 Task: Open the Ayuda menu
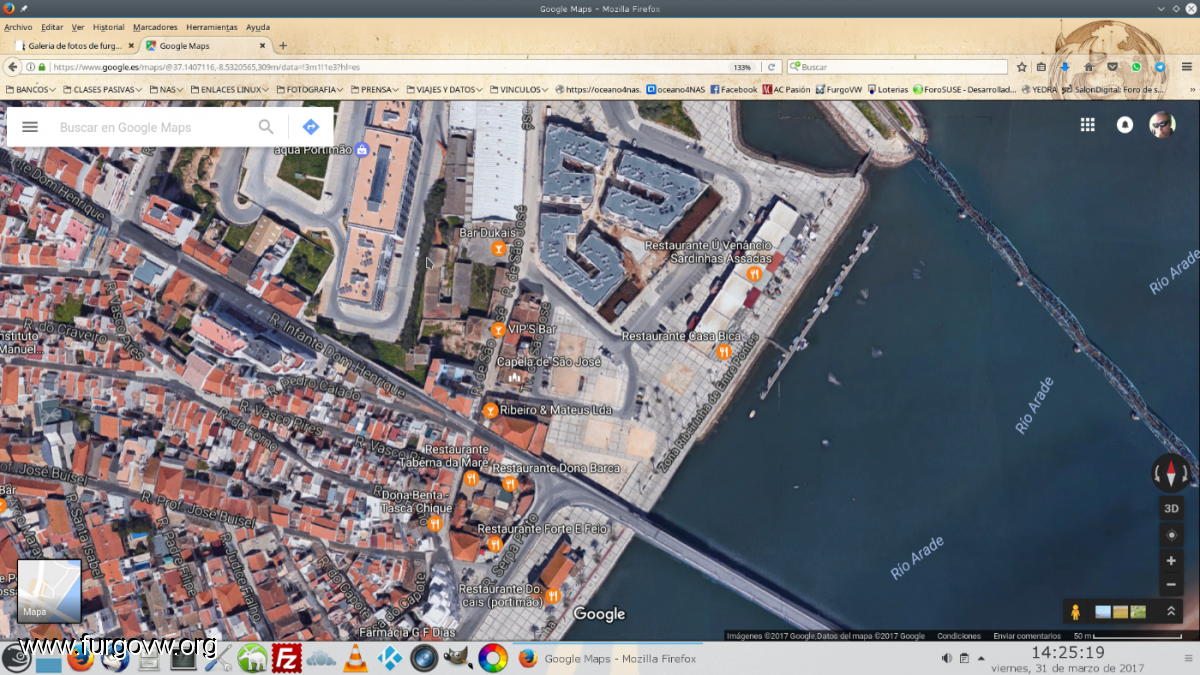point(258,27)
